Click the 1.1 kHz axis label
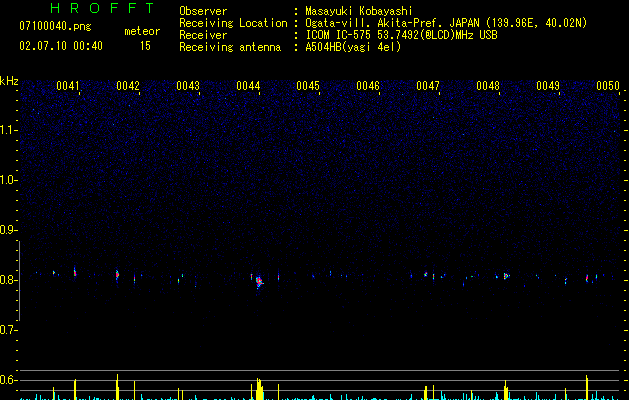629x400 pixels. coord(8,130)
